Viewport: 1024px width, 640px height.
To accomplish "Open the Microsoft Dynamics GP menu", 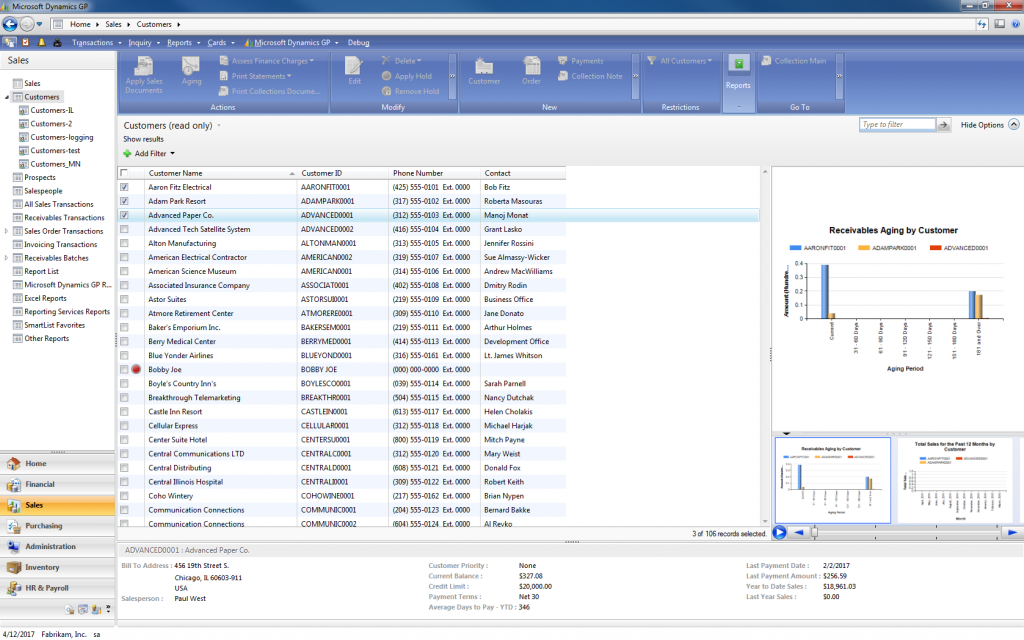I will click(x=291, y=42).
